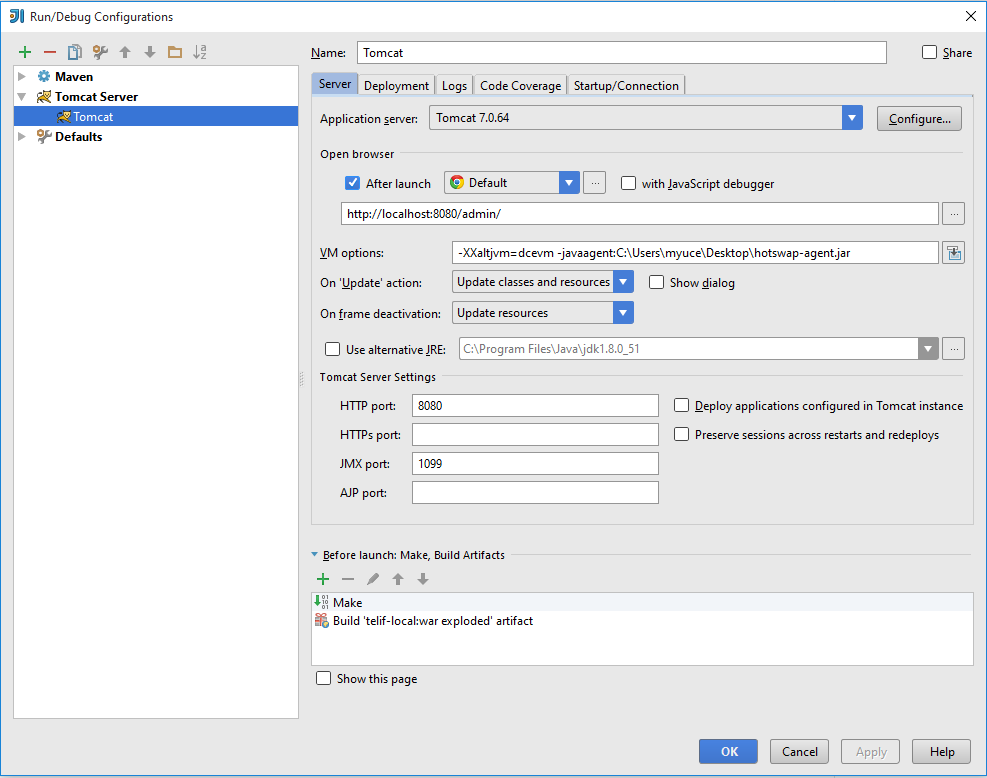
Task: Remove selected before launch task
Action: pos(348,579)
